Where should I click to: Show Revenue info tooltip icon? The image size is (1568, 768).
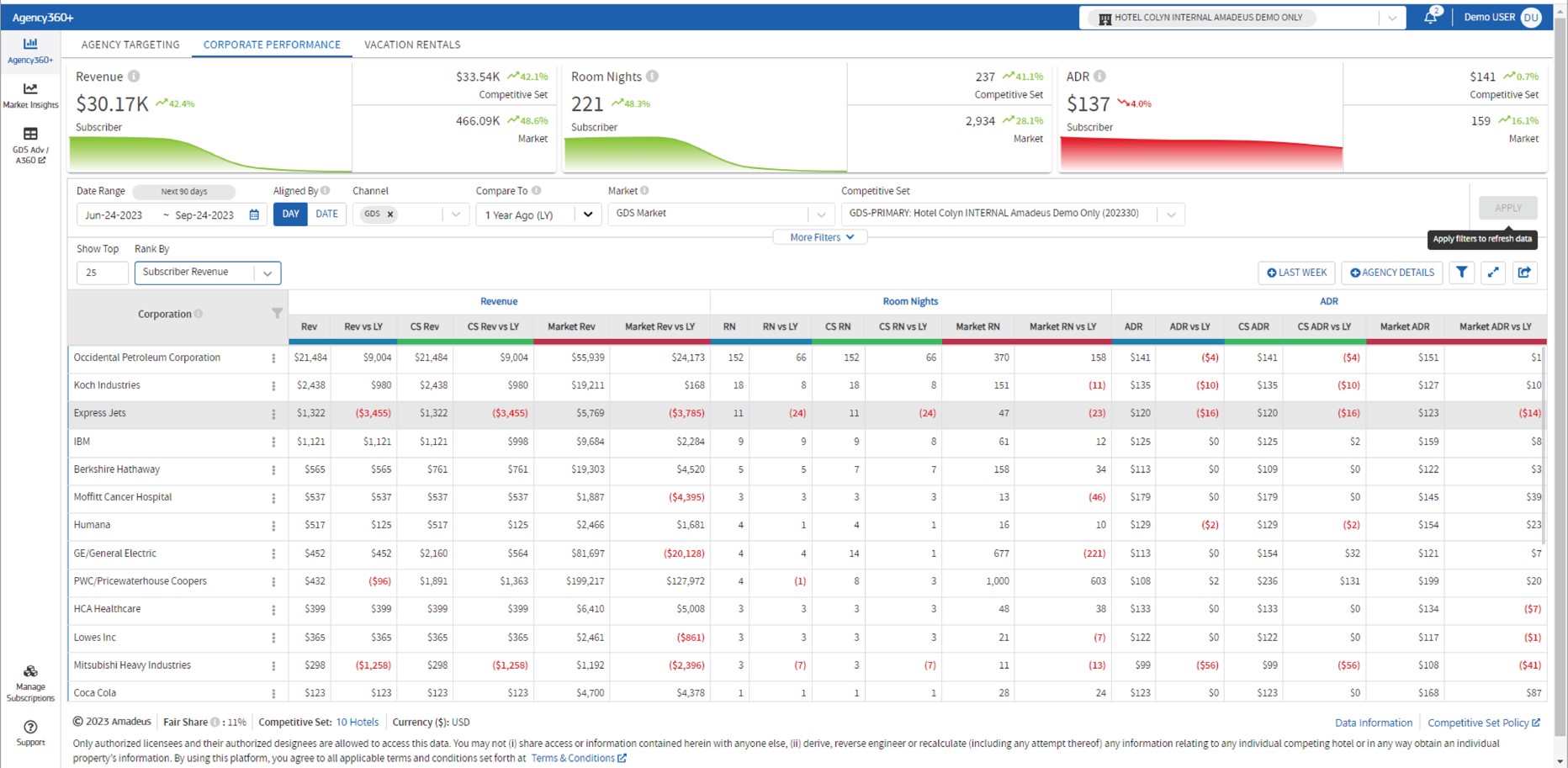coord(134,77)
